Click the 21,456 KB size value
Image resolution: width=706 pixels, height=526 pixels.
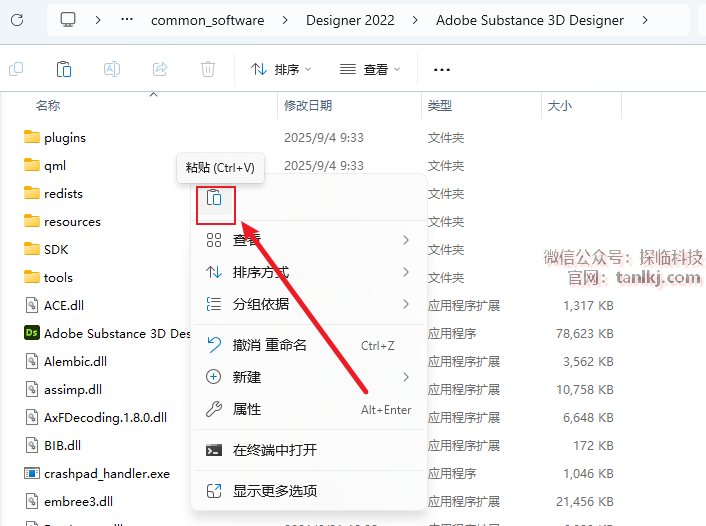coord(584,502)
